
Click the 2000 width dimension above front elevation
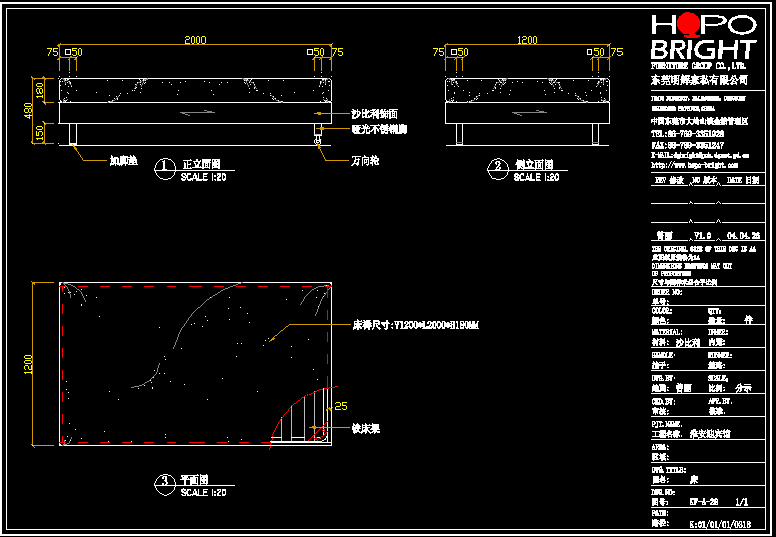coord(195,40)
